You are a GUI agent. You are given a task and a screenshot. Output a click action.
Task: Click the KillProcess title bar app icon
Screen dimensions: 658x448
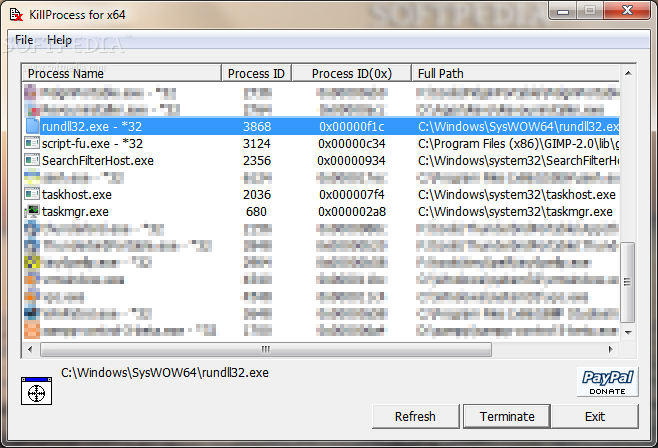[x=16, y=15]
